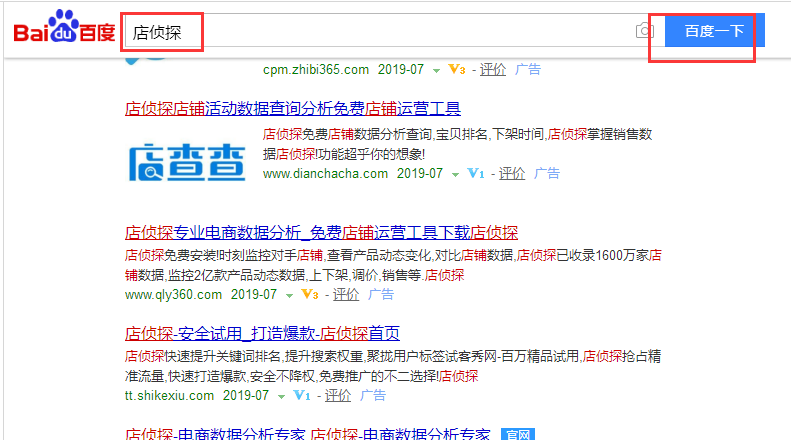
Task: Open camera image search icon
Action: point(645,31)
